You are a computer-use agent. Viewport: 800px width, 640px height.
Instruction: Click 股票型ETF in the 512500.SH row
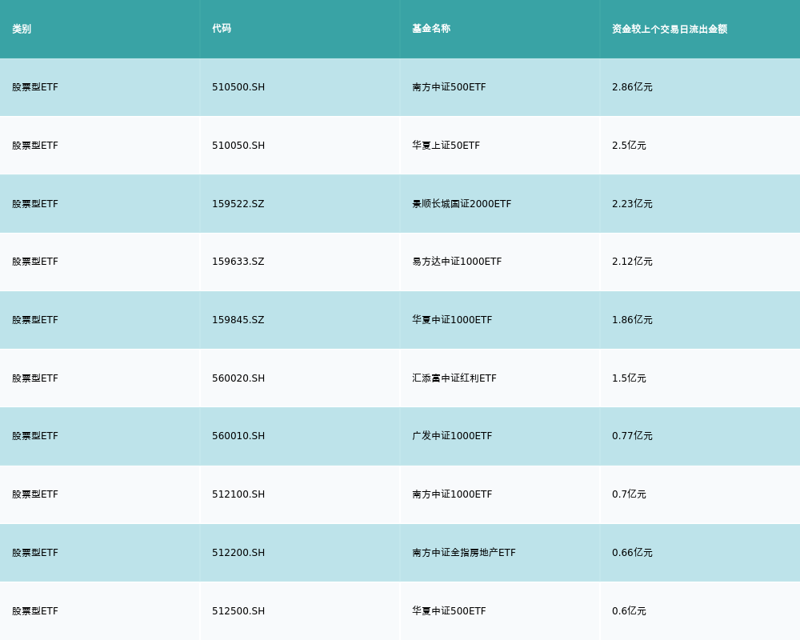point(35,611)
